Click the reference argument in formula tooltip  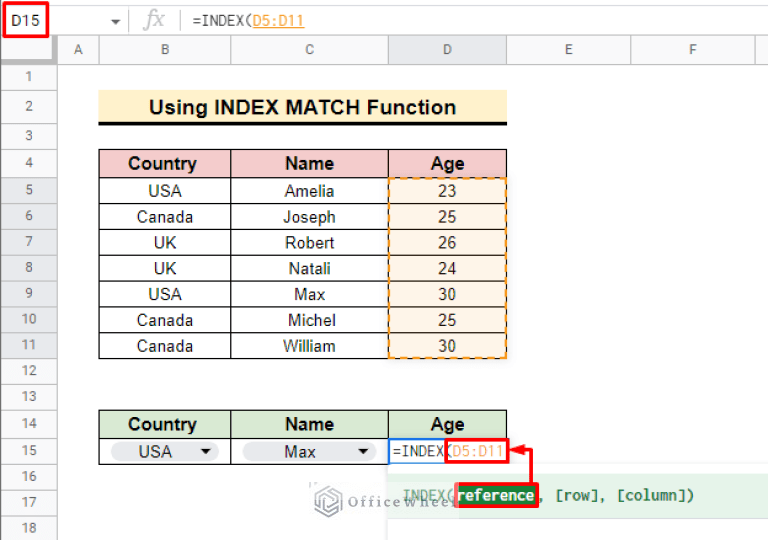click(496, 495)
